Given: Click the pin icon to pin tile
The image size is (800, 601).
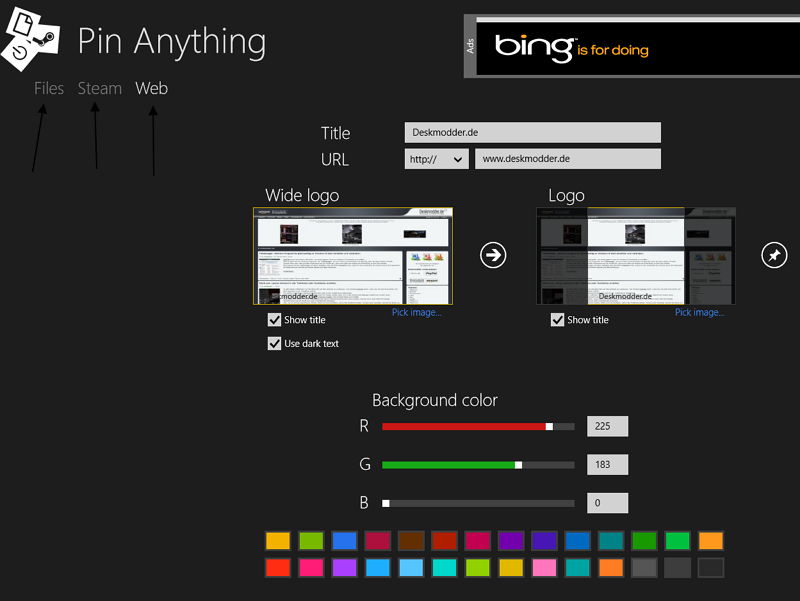Looking at the screenshot, I should click(773, 255).
